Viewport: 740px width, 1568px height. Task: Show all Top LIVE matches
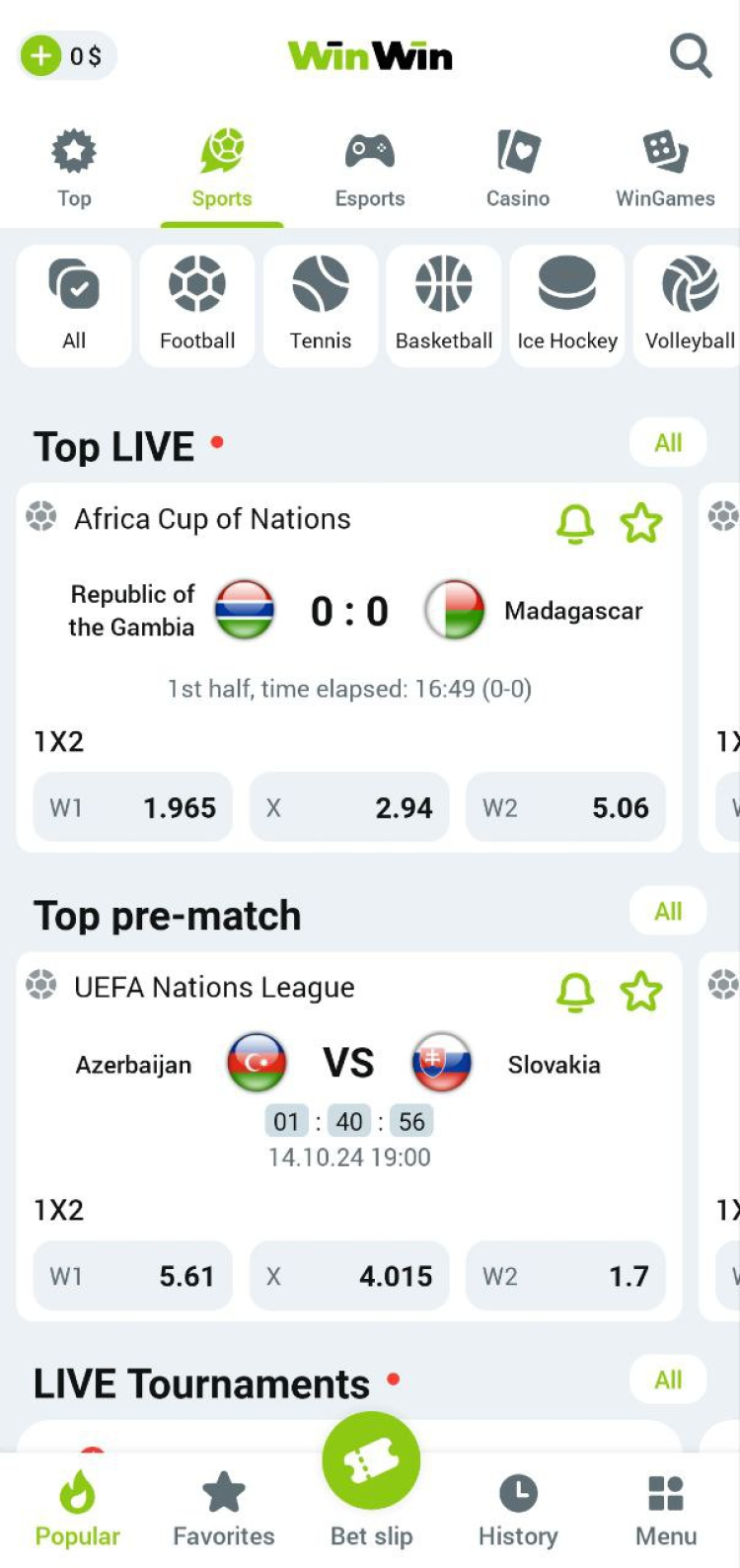coord(668,443)
